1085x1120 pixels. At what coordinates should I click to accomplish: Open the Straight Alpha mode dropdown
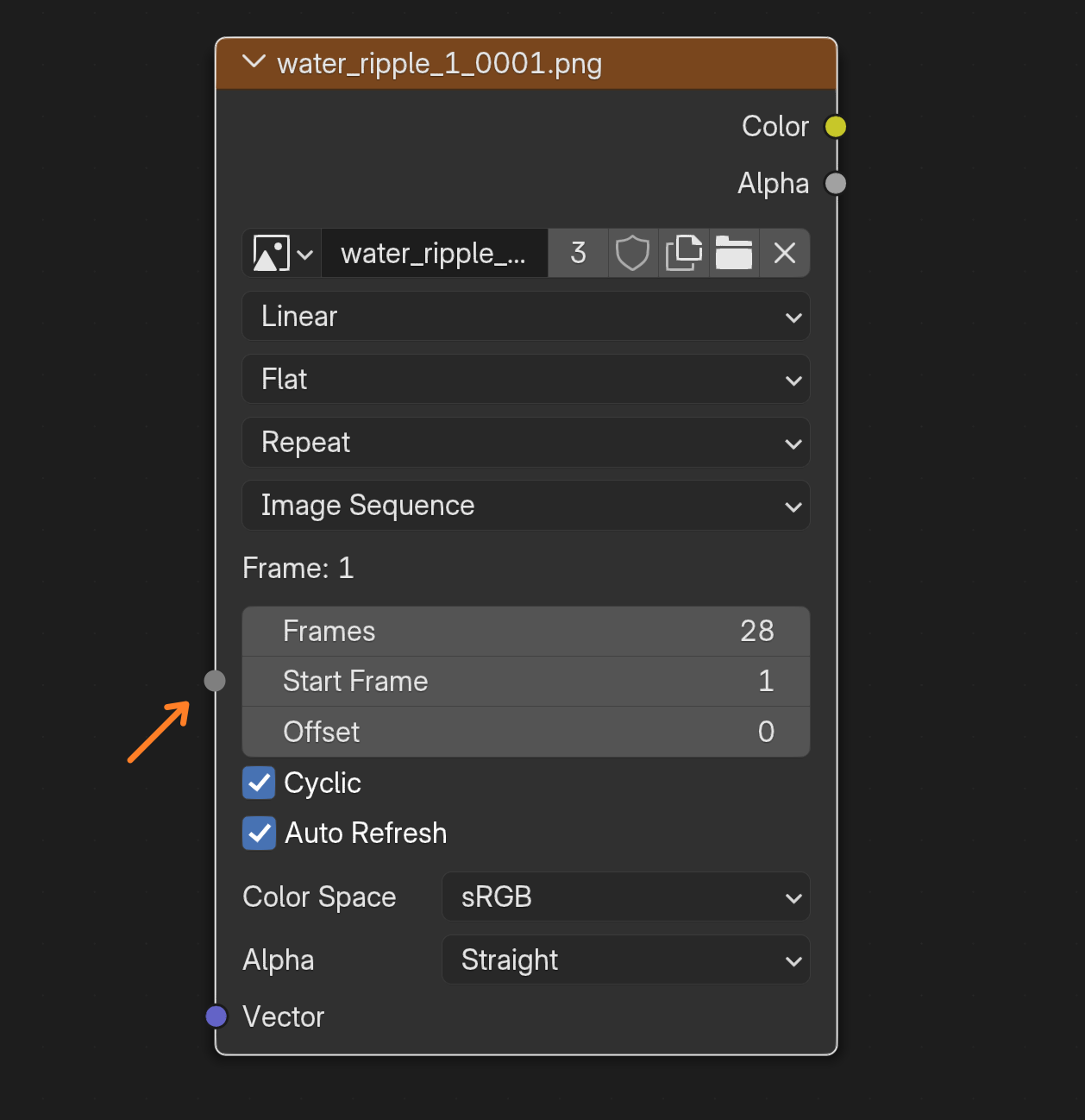[626, 960]
